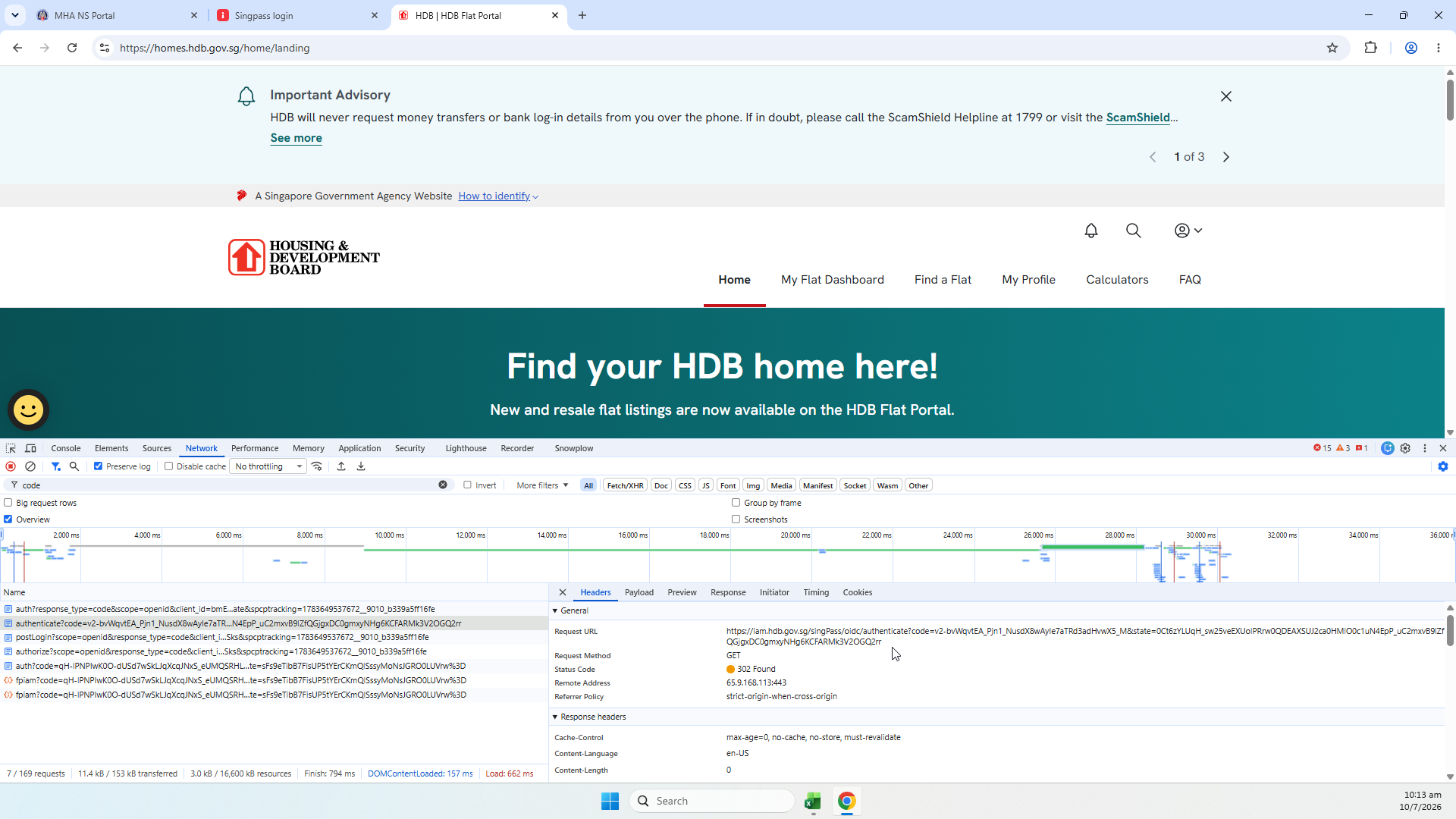Screen dimensions: 1456x819
Task: Open Chrome profile icon
Action: (1411, 48)
